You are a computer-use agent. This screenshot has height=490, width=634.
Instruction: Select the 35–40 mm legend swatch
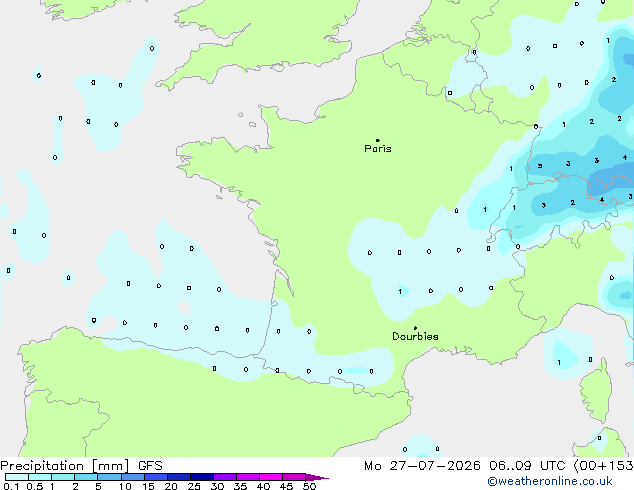coord(248,477)
